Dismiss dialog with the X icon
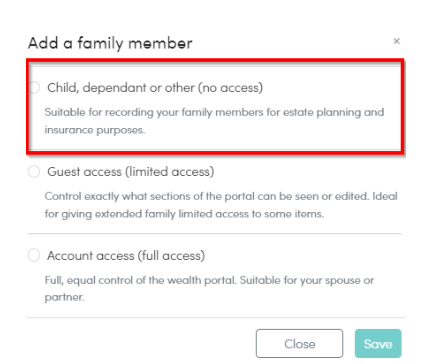421x364 pixels. tap(396, 41)
